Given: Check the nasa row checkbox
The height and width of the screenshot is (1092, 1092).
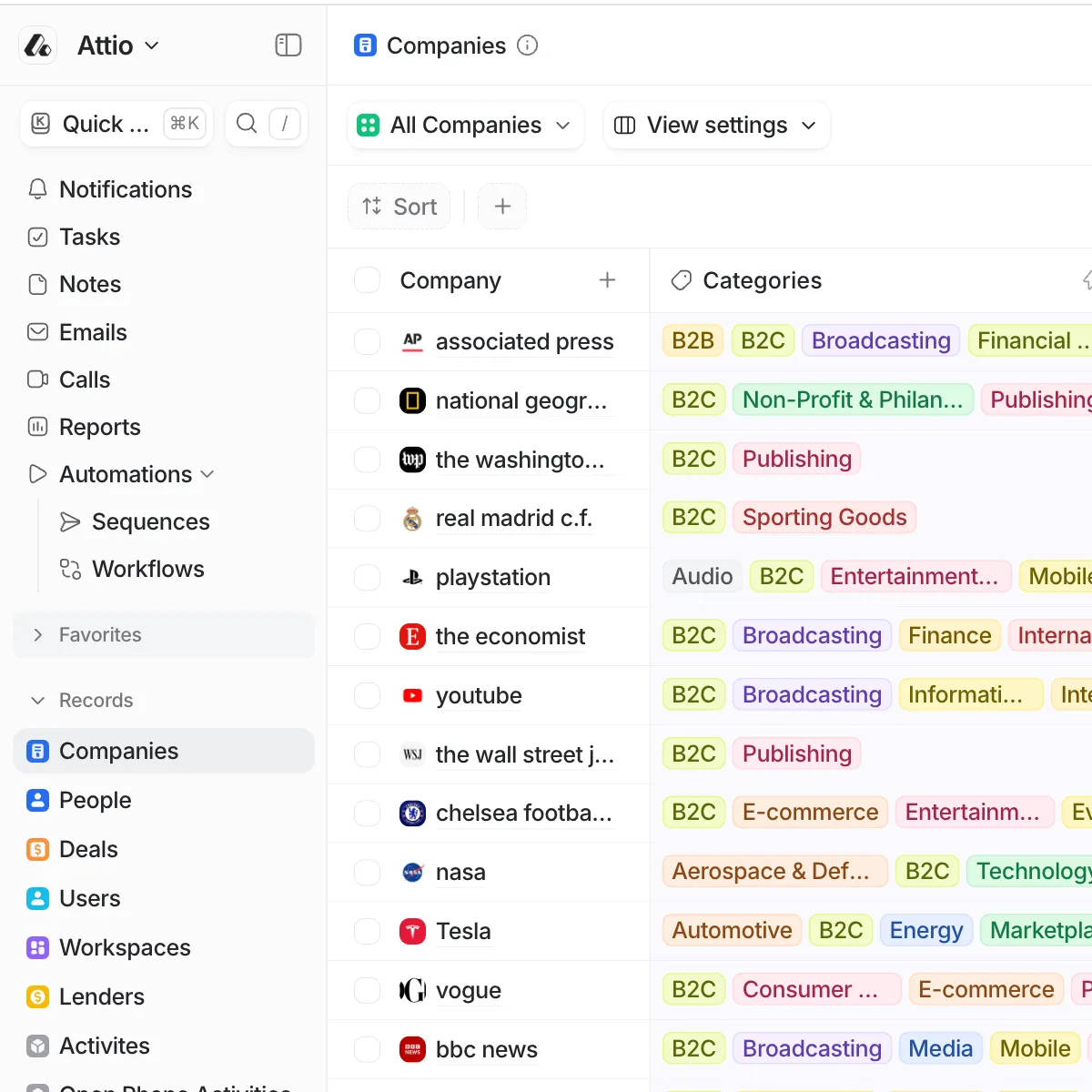Looking at the screenshot, I should click(367, 872).
